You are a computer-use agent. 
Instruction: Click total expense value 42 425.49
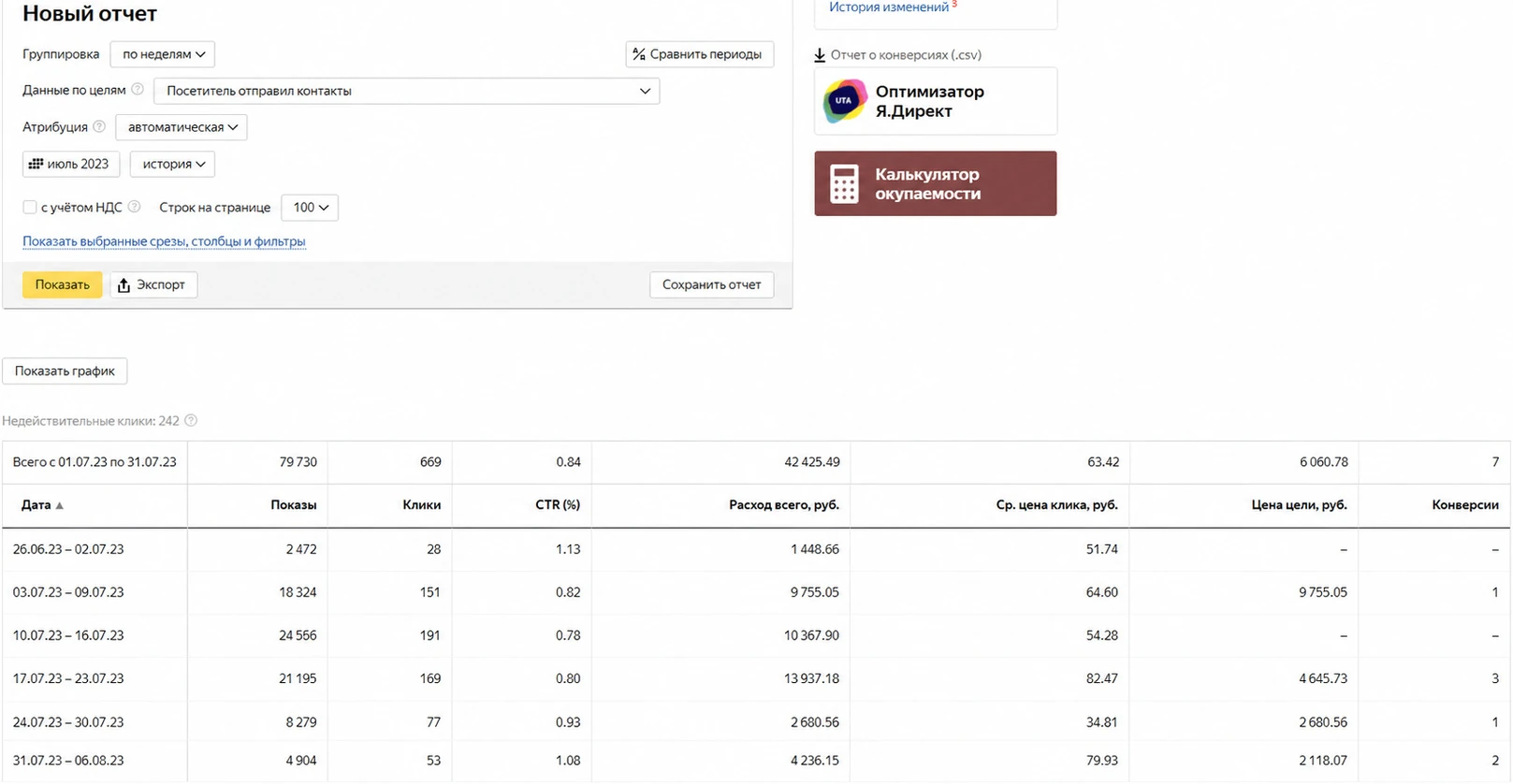pos(811,462)
